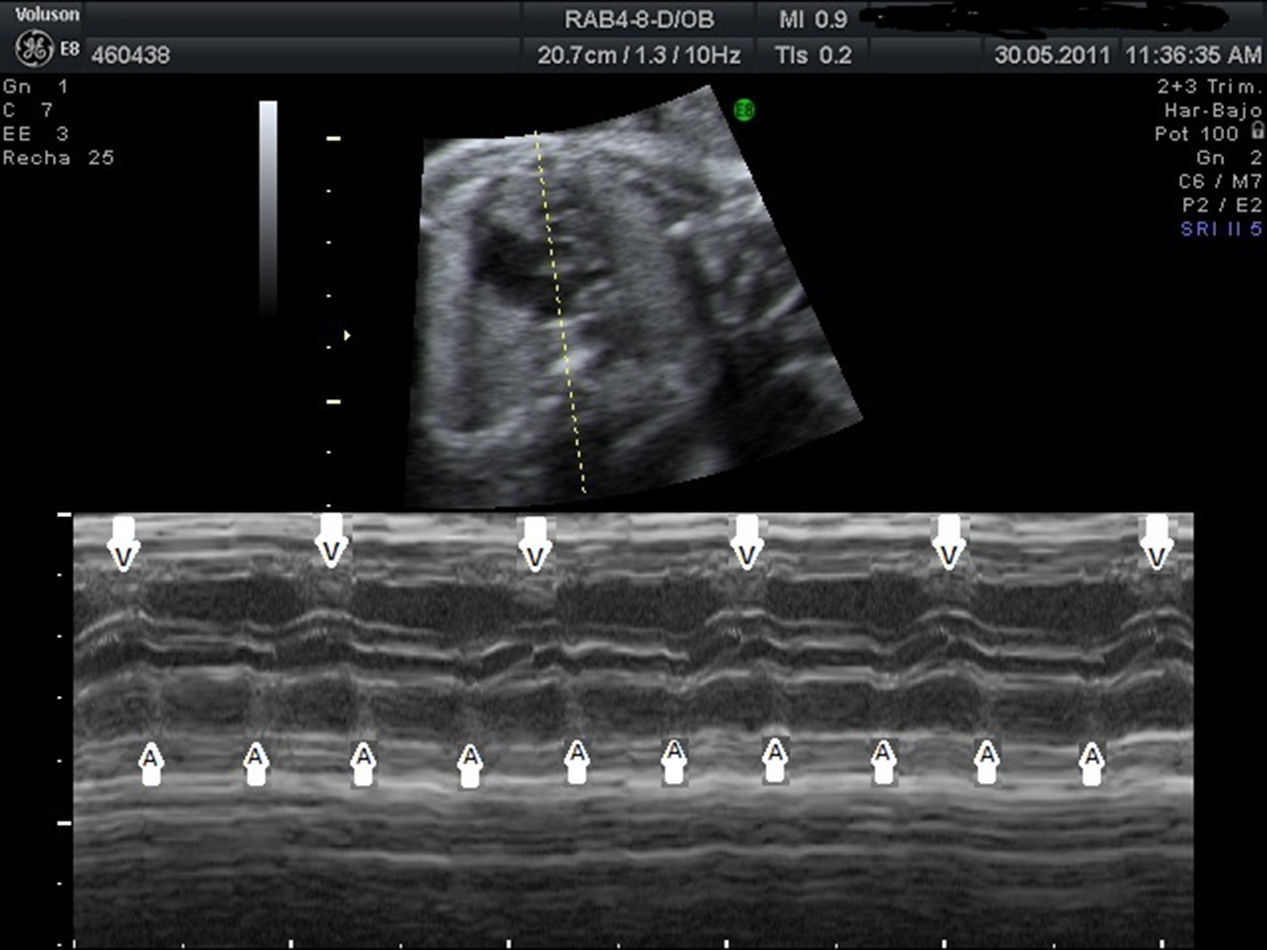The width and height of the screenshot is (1267, 950).
Task: Select the 2+3 Trim. preset label
Action: click(x=1208, y=87)
